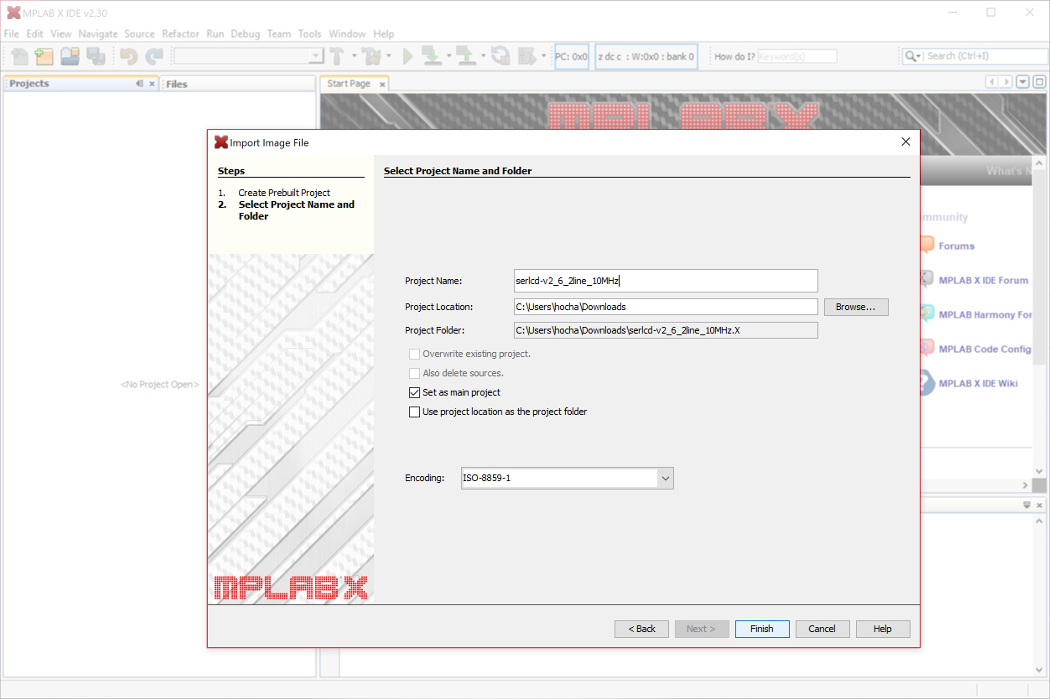Click the PC: 0x0 status box

[571, 56]
